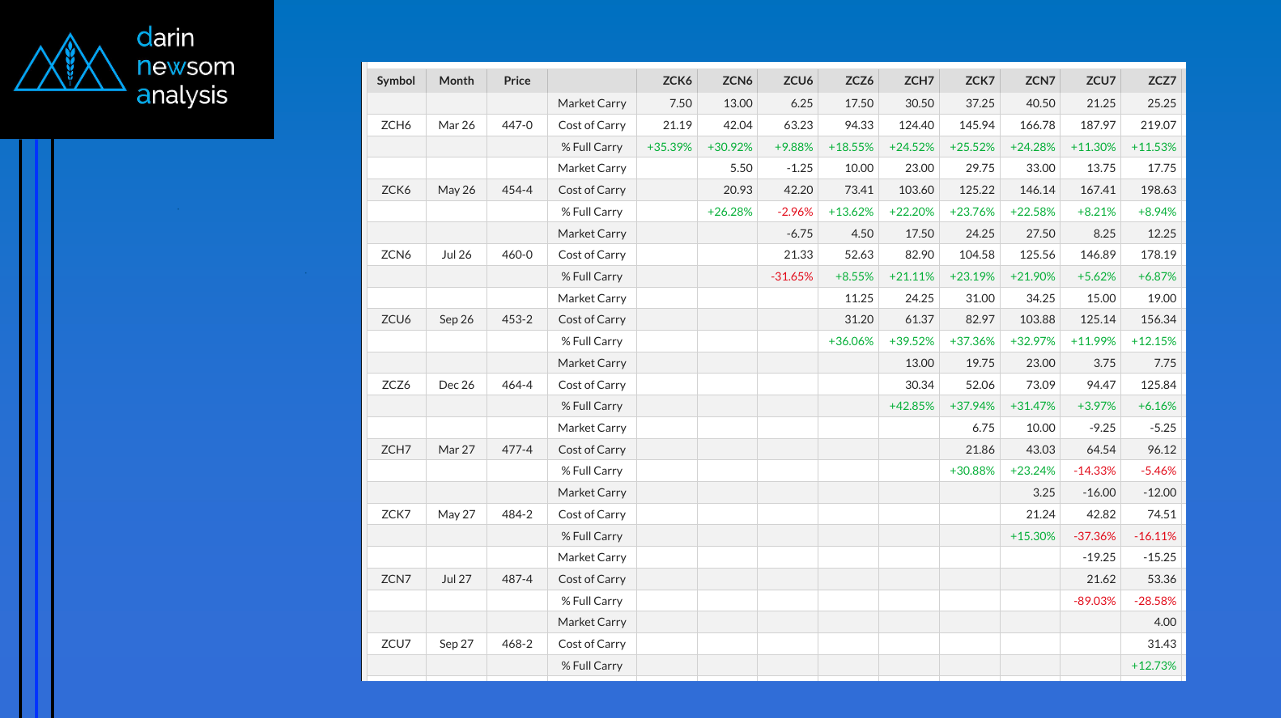This screenshot has height=718, width=1281.
Task: Select the red -31.65% full carry value
Action: click(x=792, y=276)
